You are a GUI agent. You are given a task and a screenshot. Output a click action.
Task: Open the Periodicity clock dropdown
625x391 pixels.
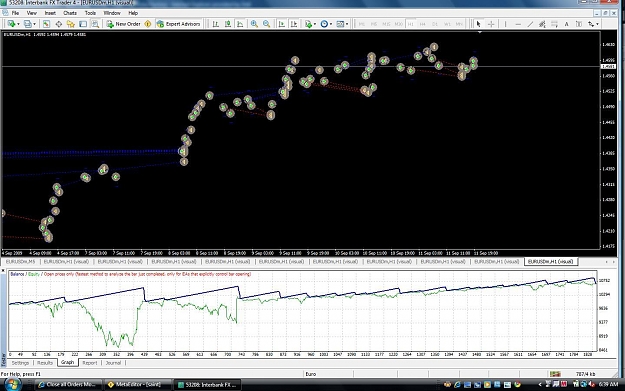pos(326,24)
